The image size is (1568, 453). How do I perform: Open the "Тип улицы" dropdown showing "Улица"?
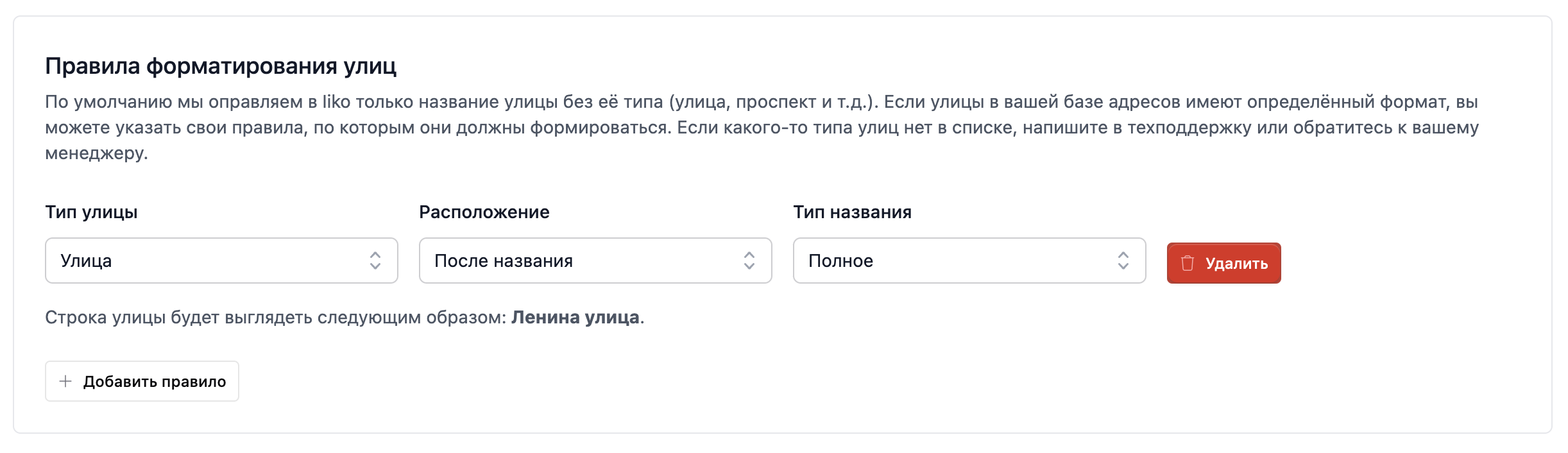click(x=212, y=261)
